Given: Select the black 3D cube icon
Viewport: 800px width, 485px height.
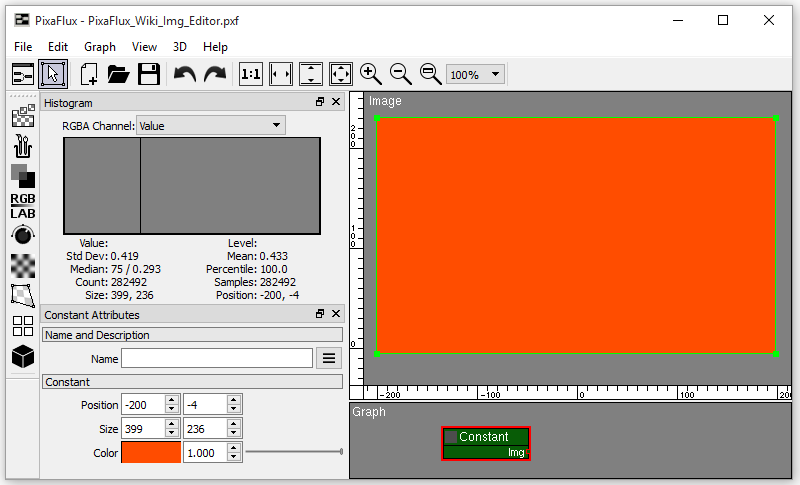Looking at the screenshot, I should click(22, 355).
